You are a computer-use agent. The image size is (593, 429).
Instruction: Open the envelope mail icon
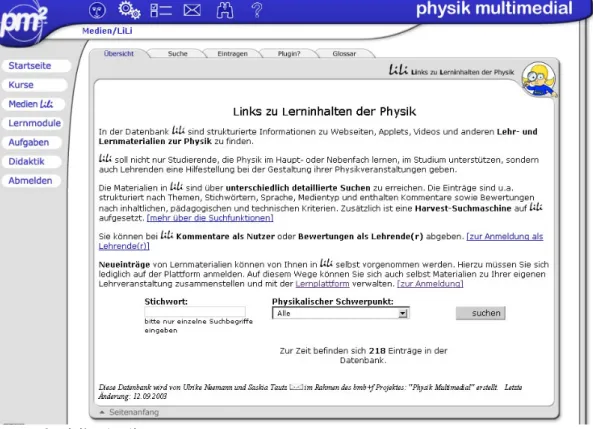point(192,10)
